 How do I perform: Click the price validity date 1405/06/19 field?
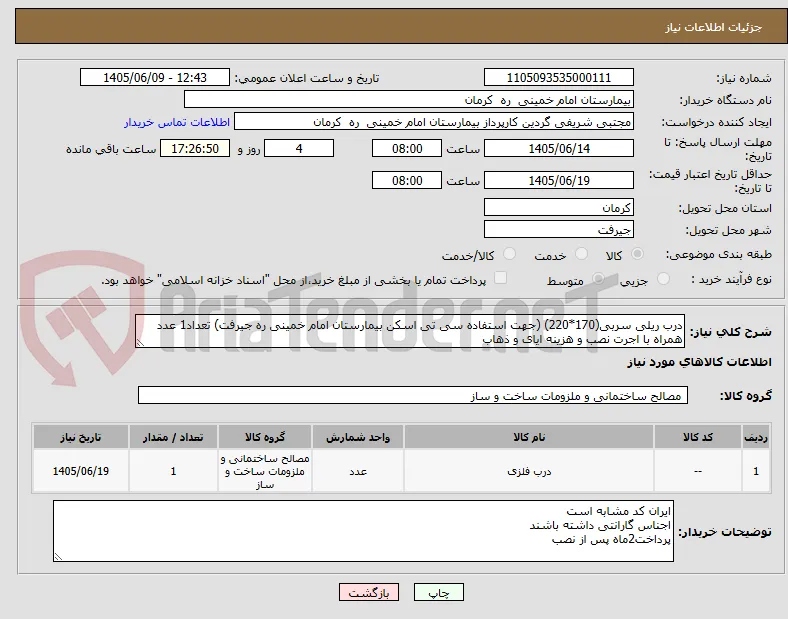[559, 180]
